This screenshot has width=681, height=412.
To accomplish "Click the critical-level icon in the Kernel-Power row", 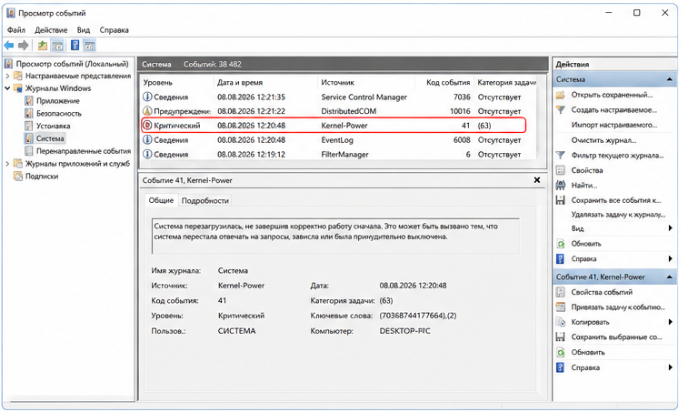I will click(x=147, y=125).
